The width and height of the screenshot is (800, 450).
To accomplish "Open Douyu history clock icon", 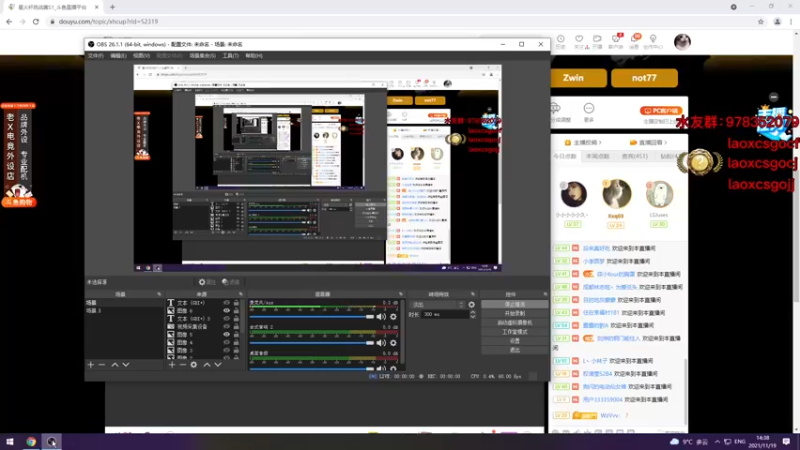I will pos(561,39).
